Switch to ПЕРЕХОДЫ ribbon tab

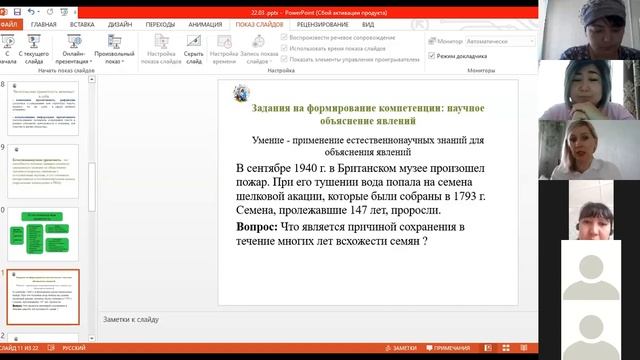click(160, 24)
